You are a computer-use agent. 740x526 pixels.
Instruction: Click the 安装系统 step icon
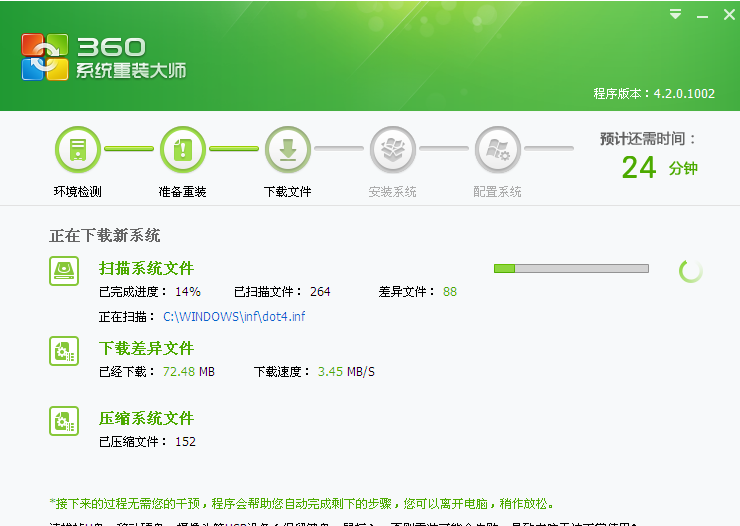click(393, 150)
